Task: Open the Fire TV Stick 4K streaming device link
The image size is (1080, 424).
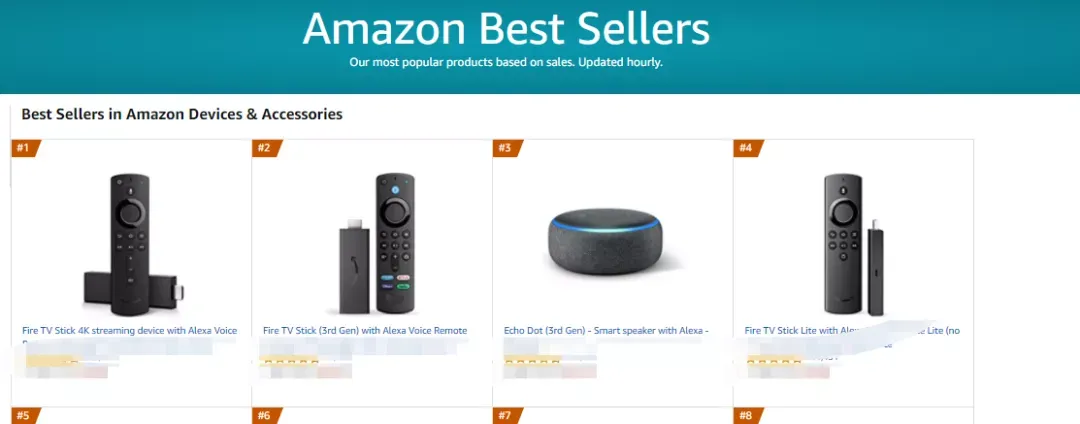Action: [x=129, y=331]
